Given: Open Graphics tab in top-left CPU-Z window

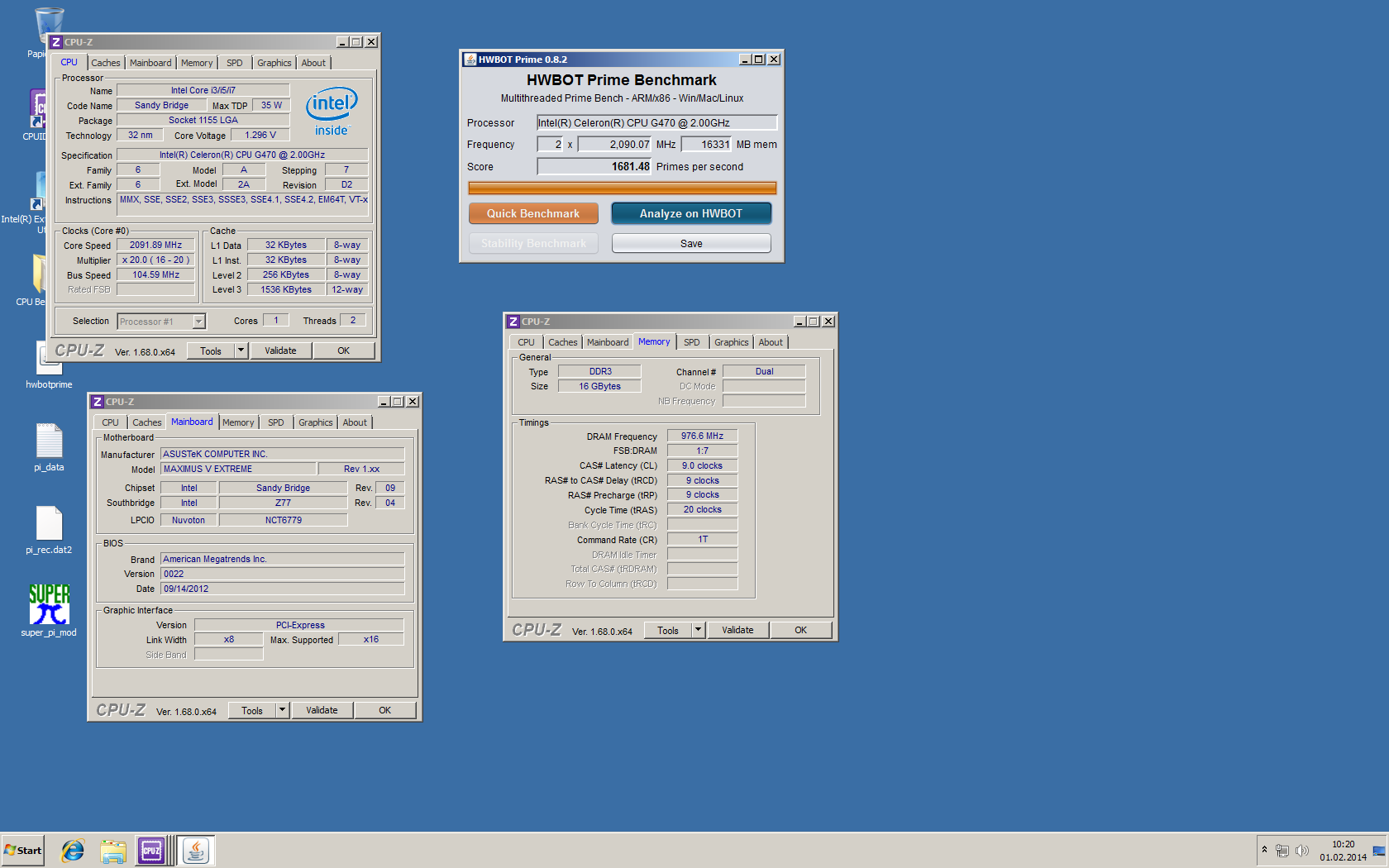Looking at the screenshot, I should 274,63.
